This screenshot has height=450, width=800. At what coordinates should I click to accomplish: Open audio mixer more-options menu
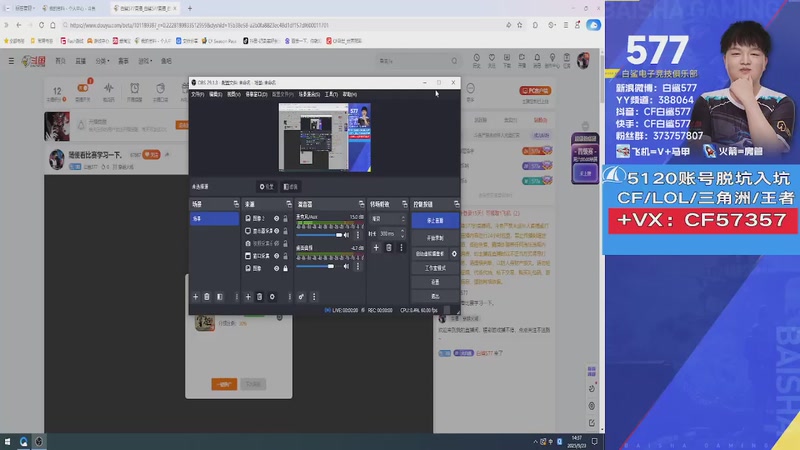pyautogui.click(x=314, y=296)
